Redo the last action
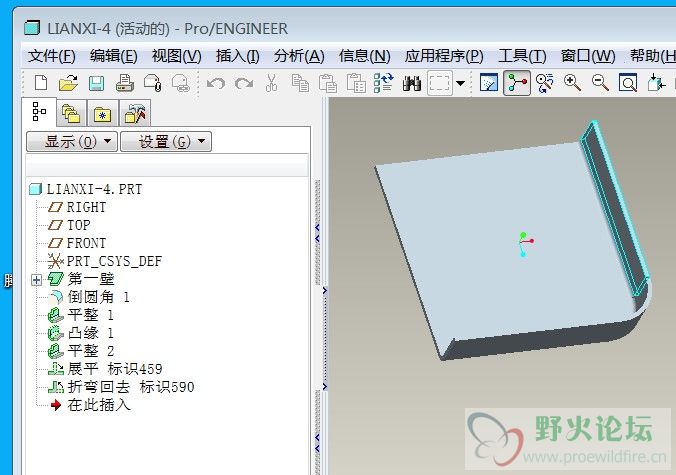Image resolution: width=676 pixels, height=475 pixels. tap(244, 83)
